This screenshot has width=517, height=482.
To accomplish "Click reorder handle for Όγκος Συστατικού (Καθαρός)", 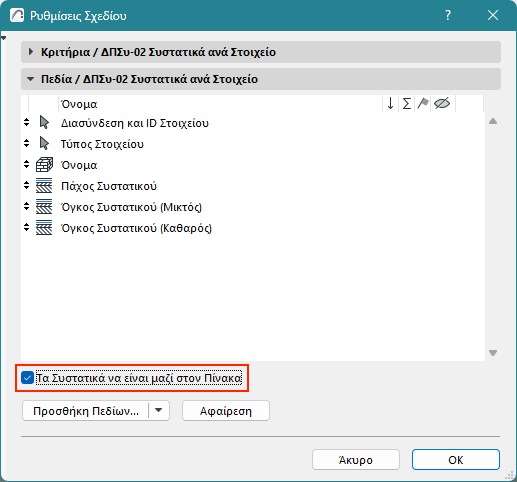I will point(27,228).
